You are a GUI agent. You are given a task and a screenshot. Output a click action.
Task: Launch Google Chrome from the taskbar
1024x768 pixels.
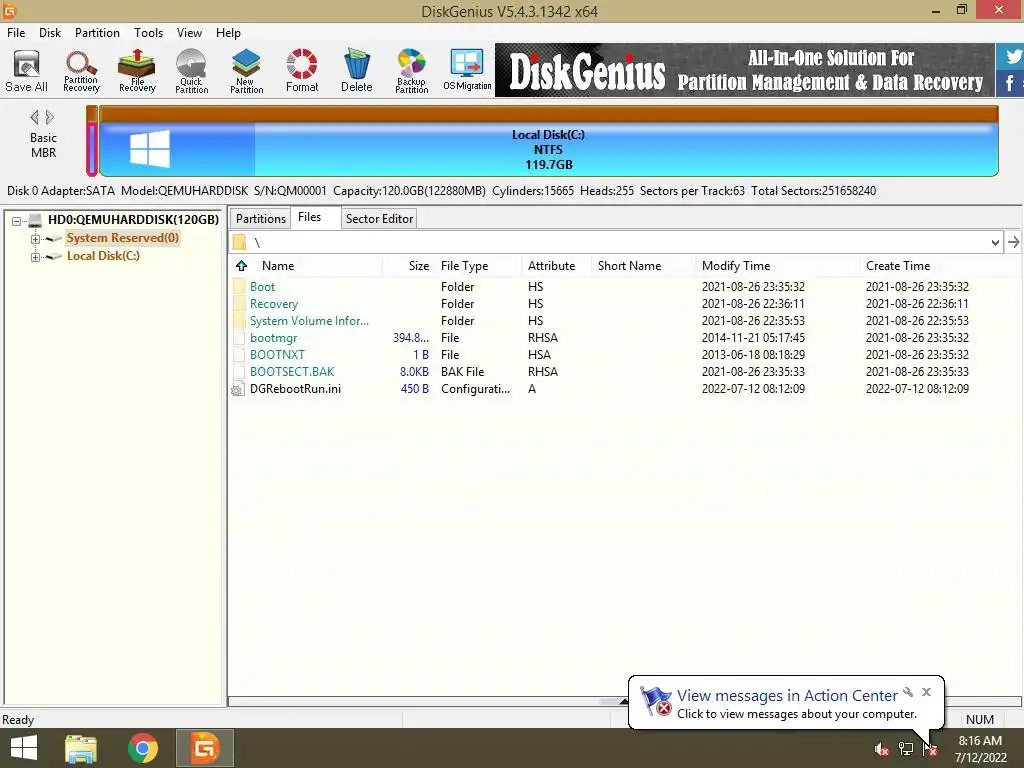tap(142, 748)
